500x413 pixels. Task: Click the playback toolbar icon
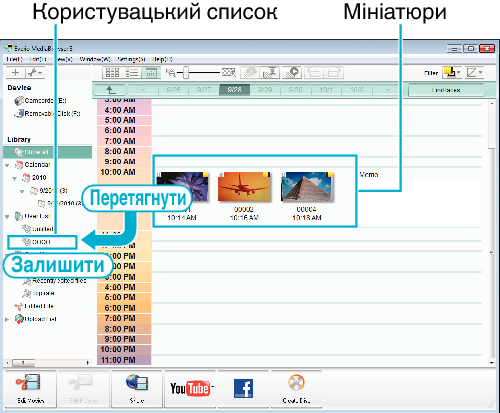[291, 72]
